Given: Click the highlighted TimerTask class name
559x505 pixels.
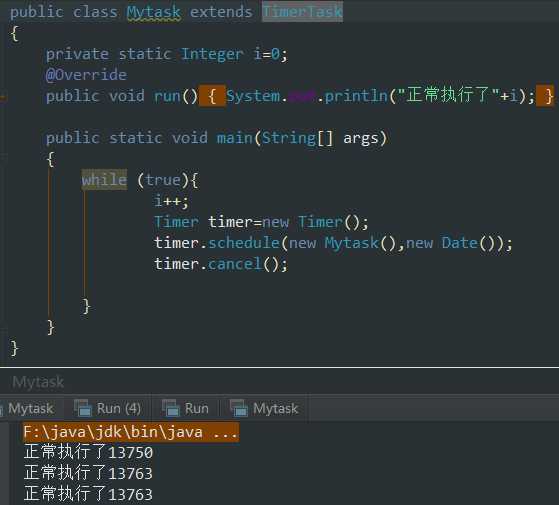Looking at the screenshot, I should coord(302,12).
